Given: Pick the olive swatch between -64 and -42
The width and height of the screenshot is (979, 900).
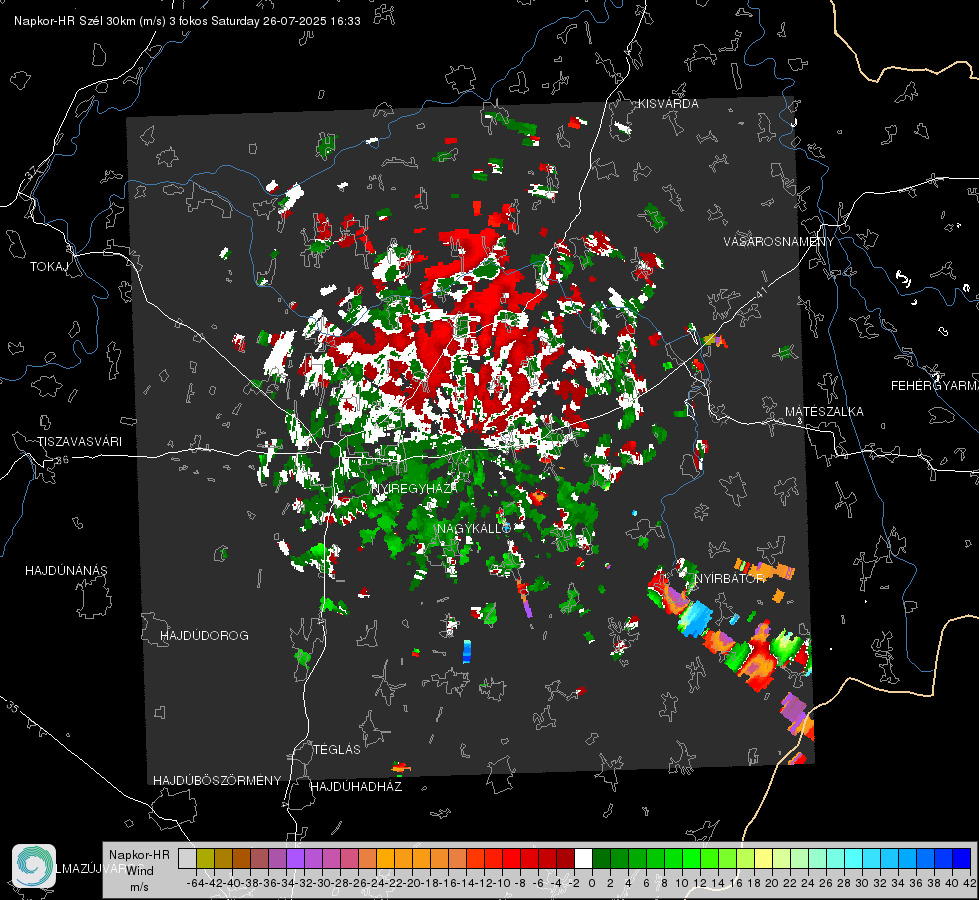Looking at the screenshot, I should pos(205,858).
